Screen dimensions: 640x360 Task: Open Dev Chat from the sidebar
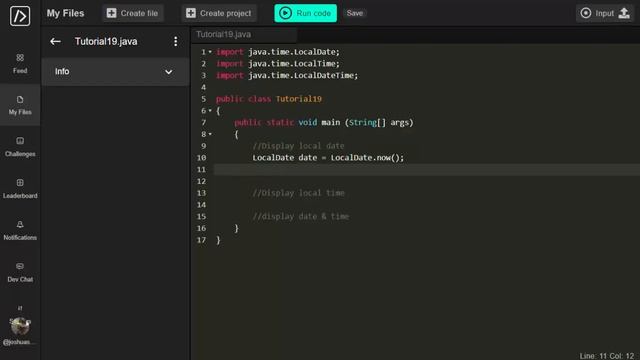click(x=20, y=272)
